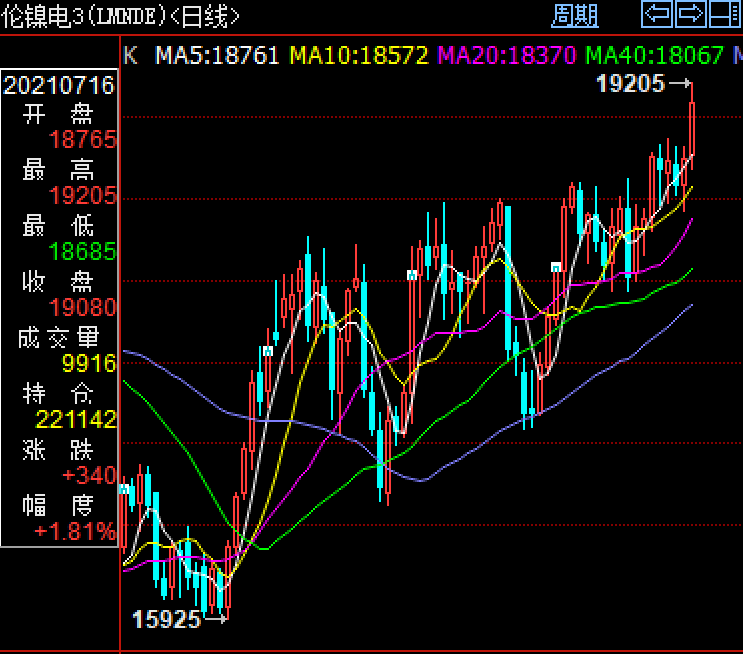Viewport: 743px width, 654px height.
Task: Click the 15925 low price marker on chart
Action: tap(166, 619)
